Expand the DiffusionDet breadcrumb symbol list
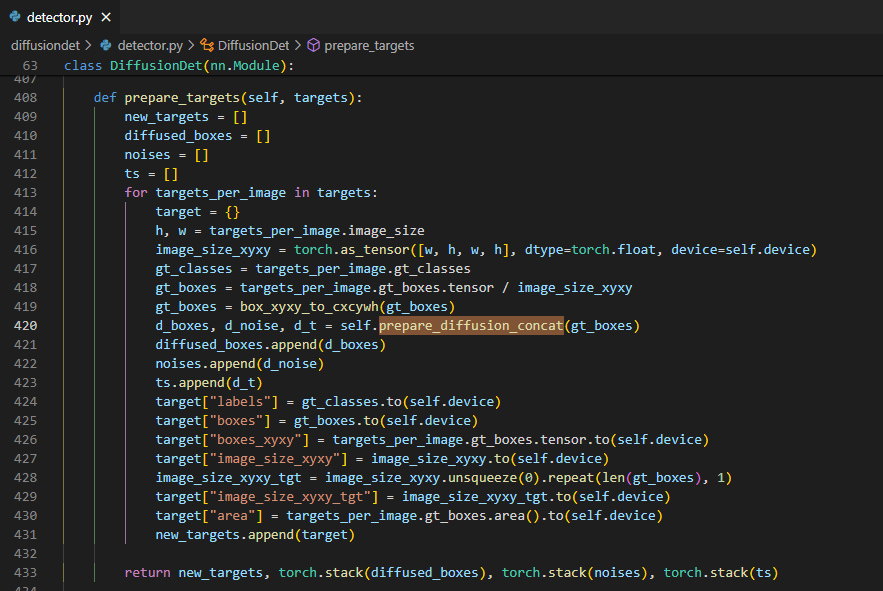The image size is (883, 591). point(254,45)
